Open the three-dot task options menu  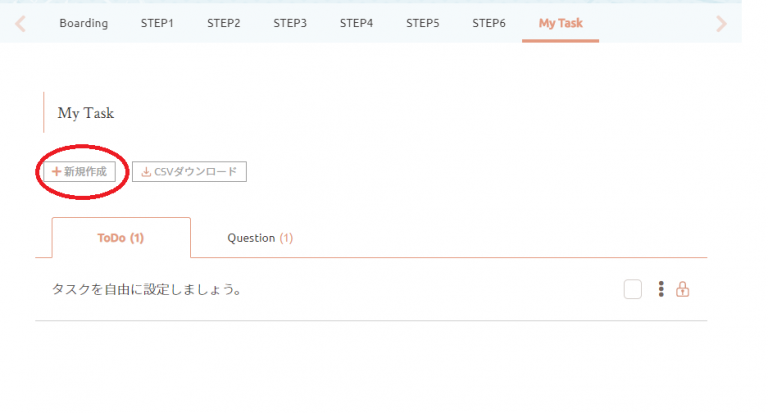661,289
